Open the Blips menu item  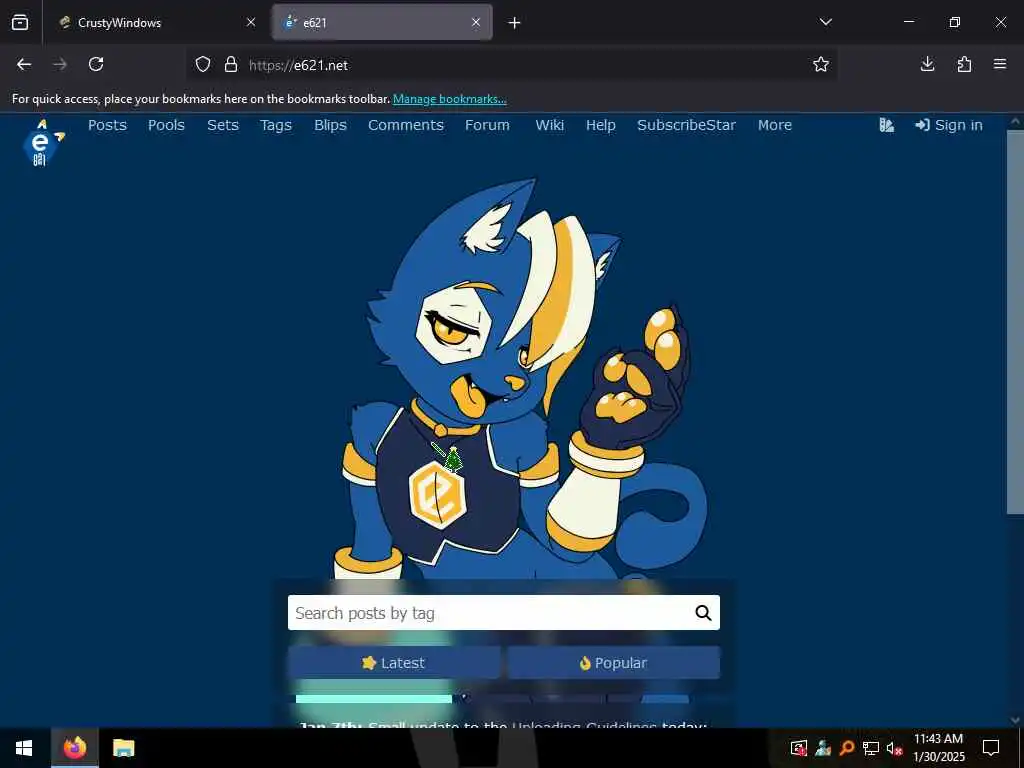[330, 125]
